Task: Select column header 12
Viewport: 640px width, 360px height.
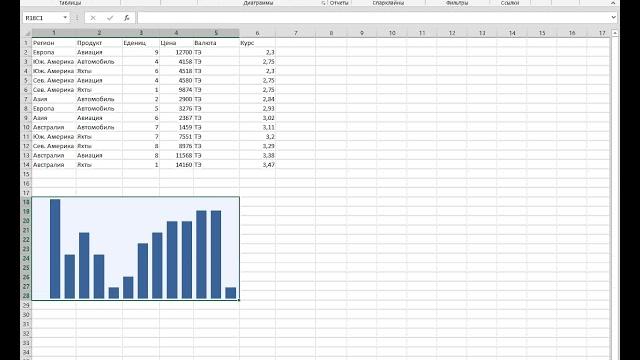Action: click(x=452, y=33)
